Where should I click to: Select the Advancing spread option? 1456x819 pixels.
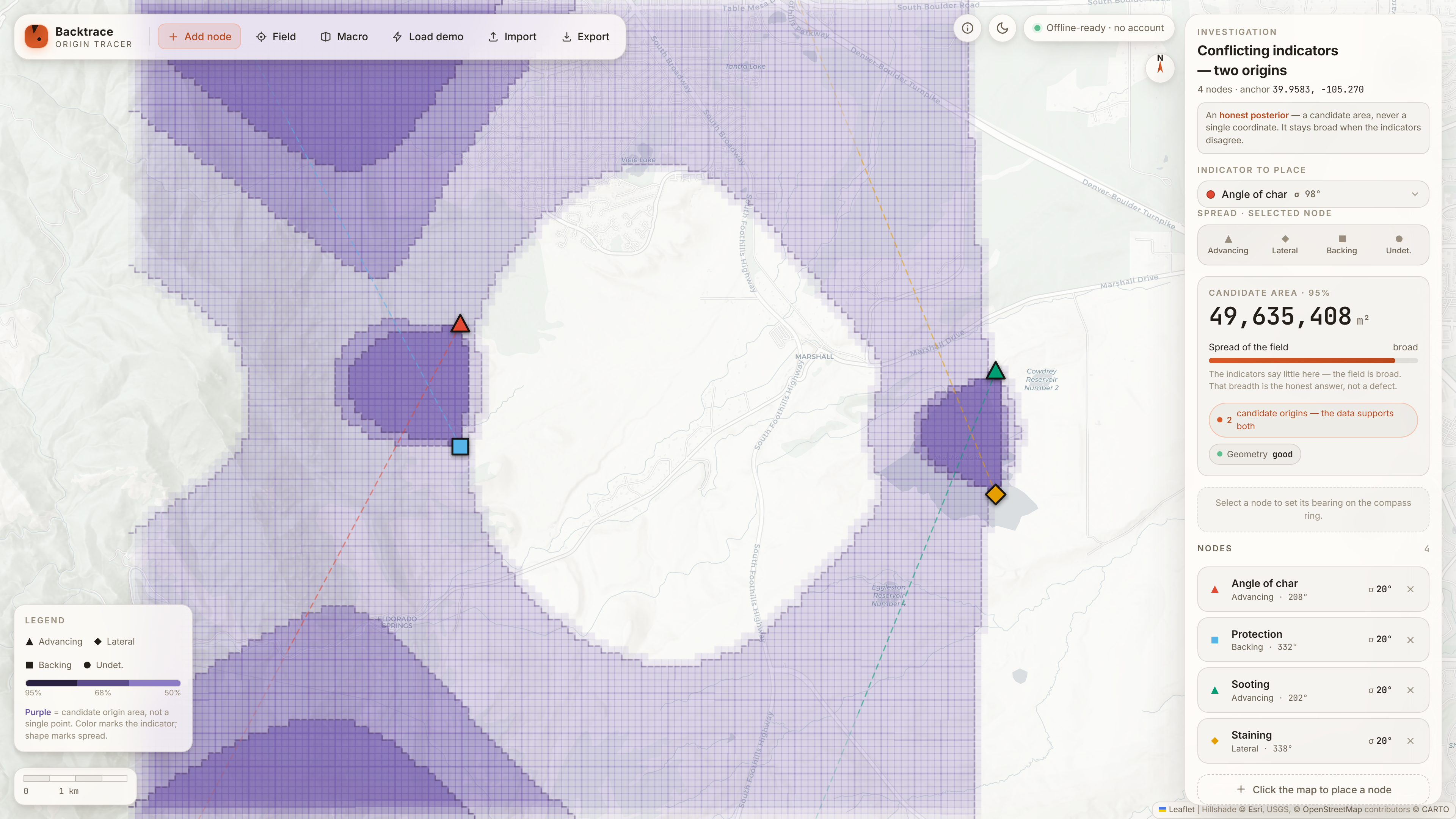coord(1228,245)
